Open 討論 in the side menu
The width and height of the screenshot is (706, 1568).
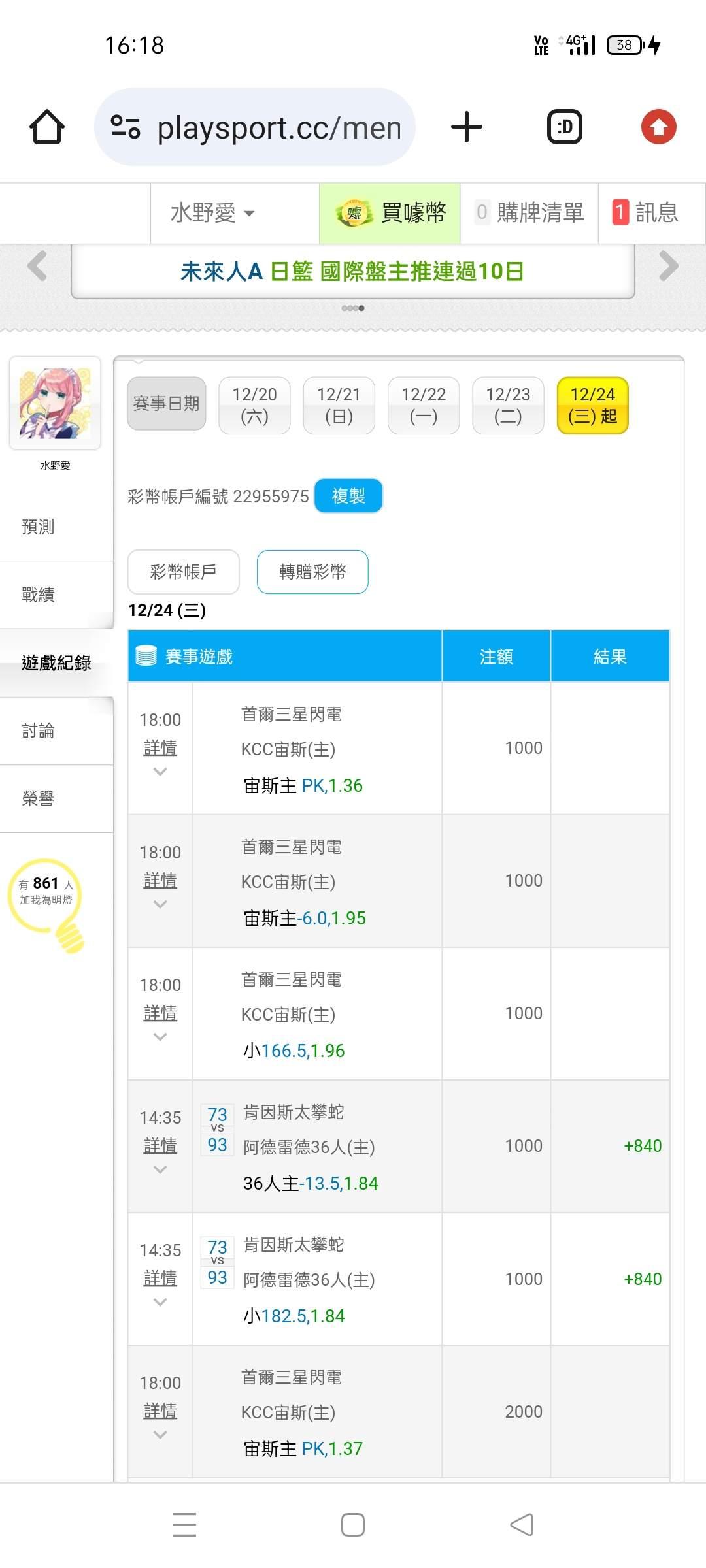click(x=38, y=730)
